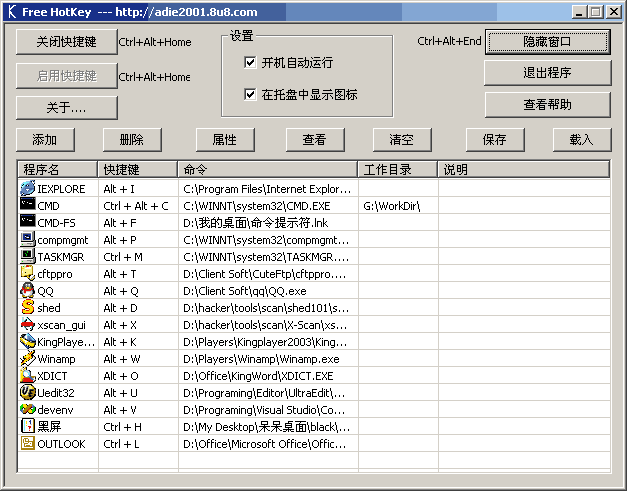
Task: Click the 退出程序 button
Action: (548, 73)
